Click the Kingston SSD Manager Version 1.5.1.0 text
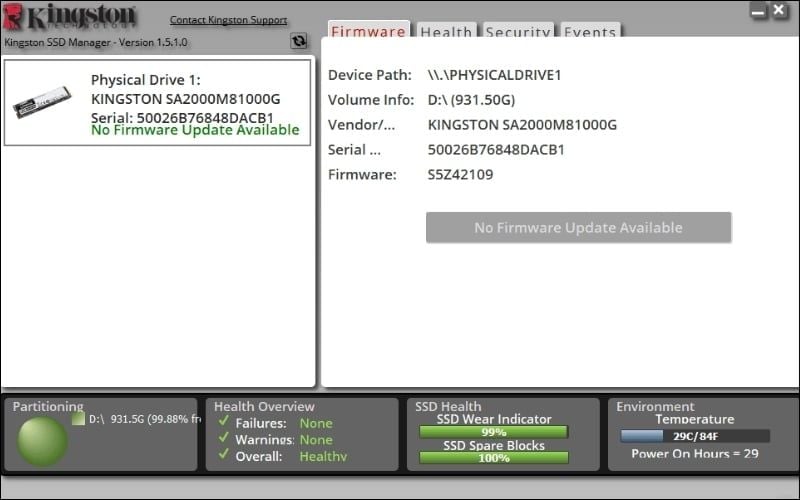 (96, 42)
